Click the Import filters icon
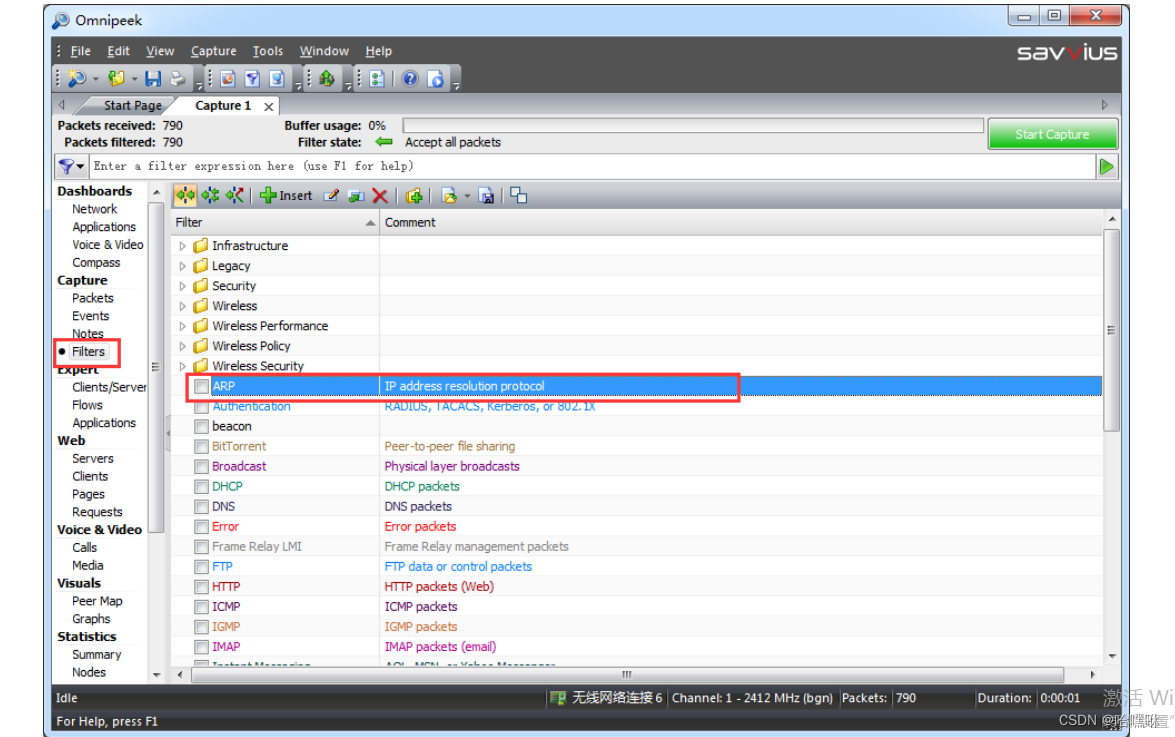1175x737 pixels. (x=449, y=195)
